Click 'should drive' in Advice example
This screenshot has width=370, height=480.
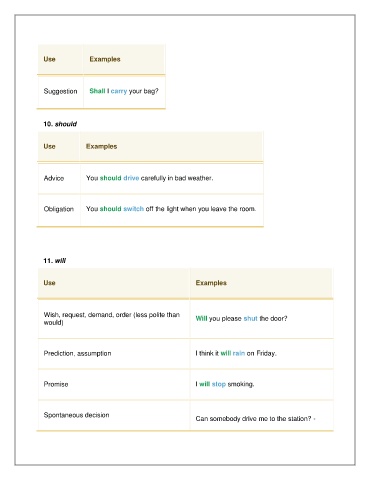119,178
